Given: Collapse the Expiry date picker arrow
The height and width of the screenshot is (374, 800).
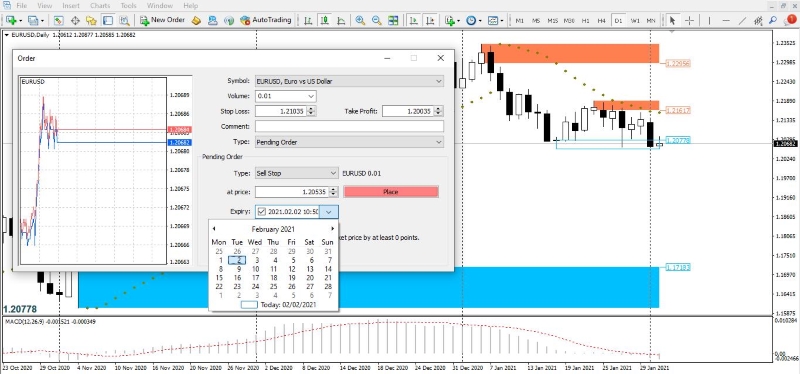Looking at the screenshot, I should [x=329, y=212].
